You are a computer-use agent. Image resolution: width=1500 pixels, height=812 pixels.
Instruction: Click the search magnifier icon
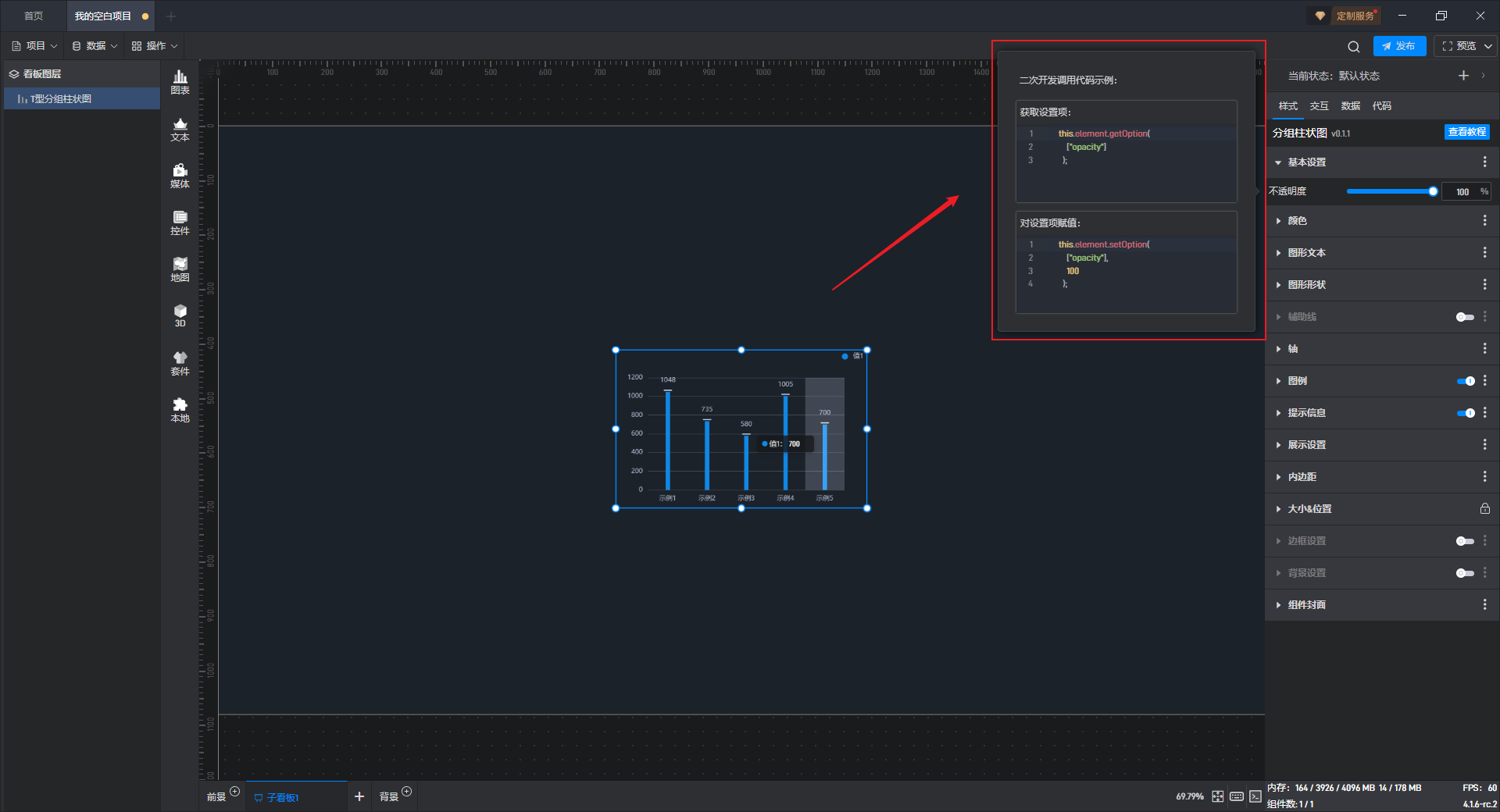click(x=1354, y=47)
